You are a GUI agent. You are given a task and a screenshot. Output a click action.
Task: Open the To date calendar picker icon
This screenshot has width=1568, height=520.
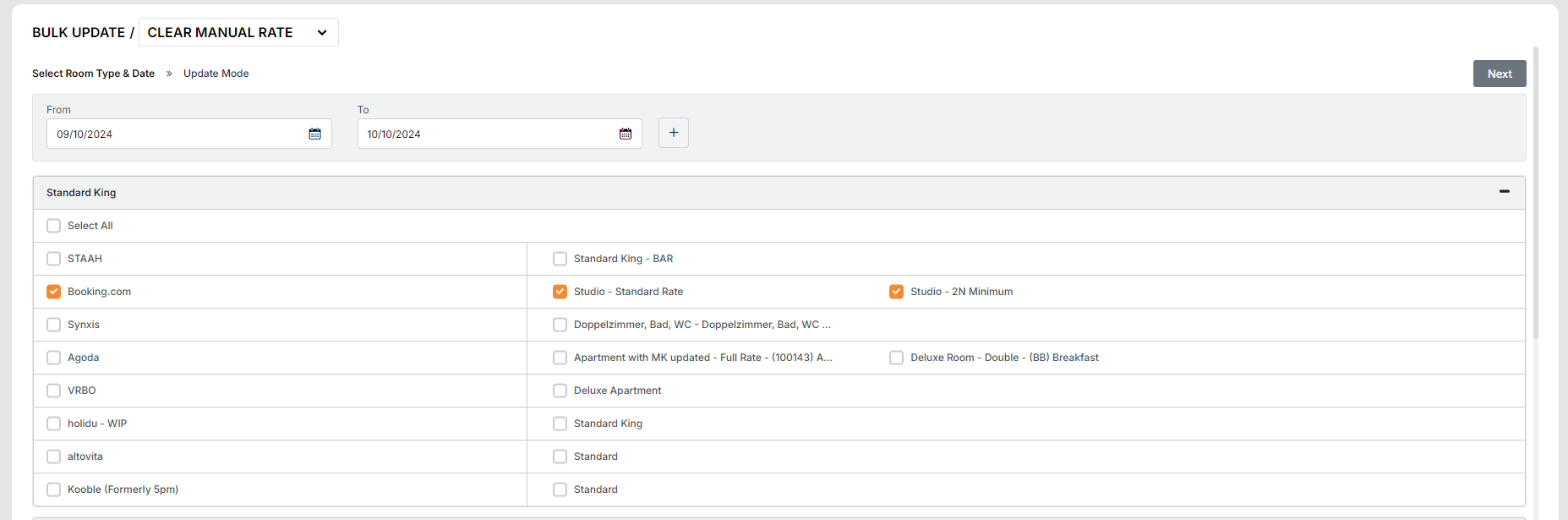(626, 134)
